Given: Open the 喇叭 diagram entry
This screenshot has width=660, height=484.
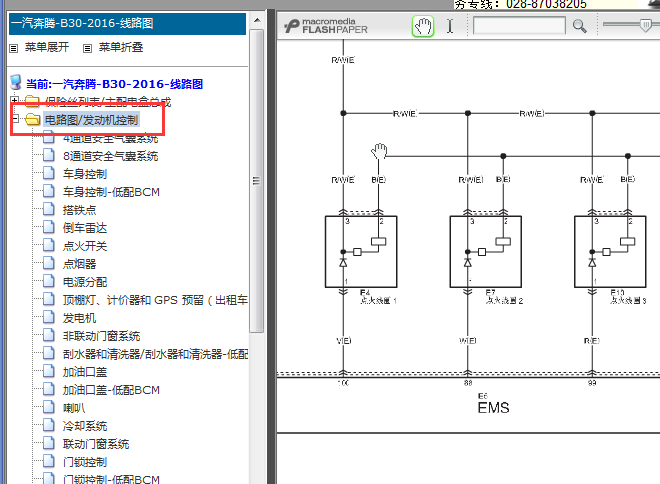Looking at the screenshot, I should tap(74, 408).
